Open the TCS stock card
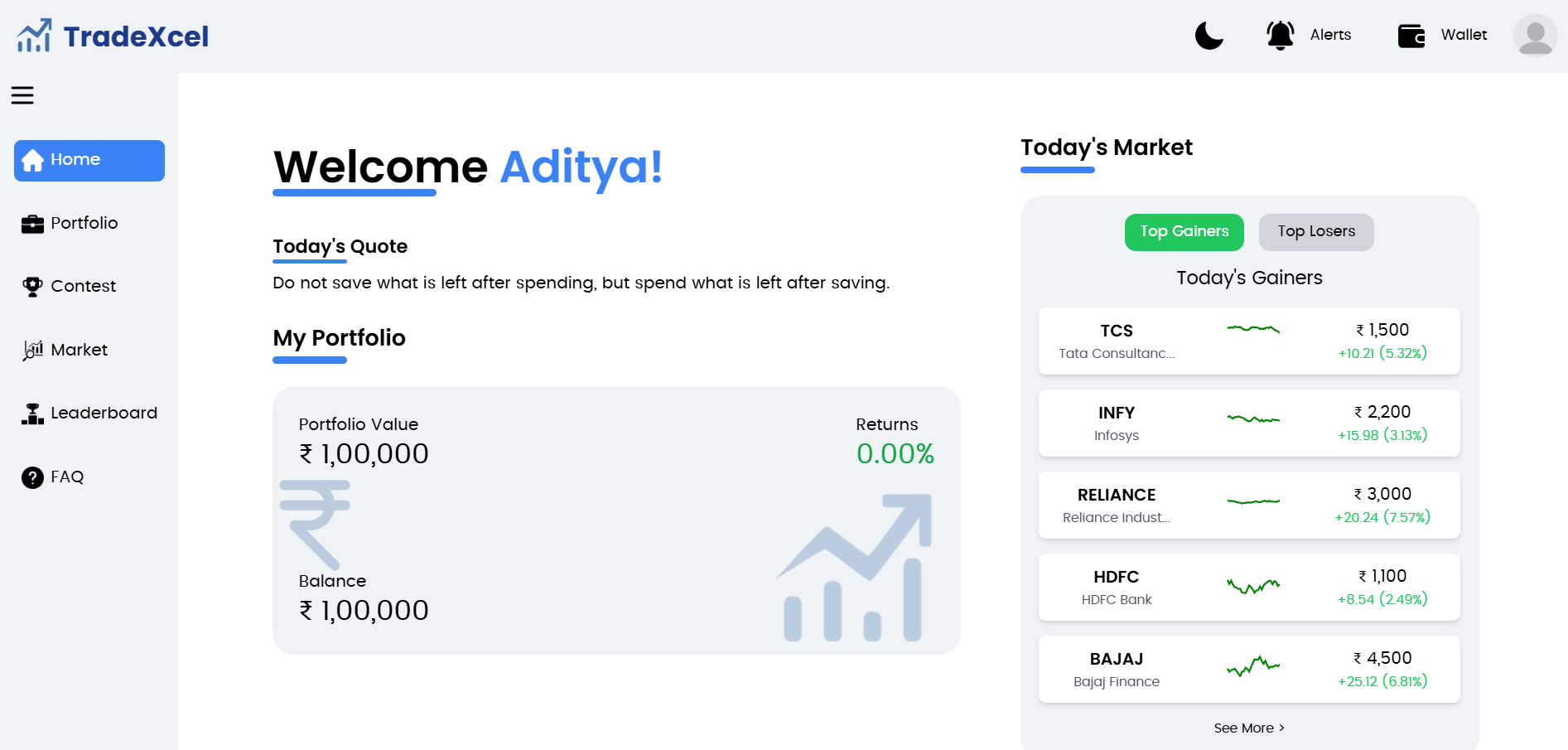The width and height of the screenshot is (1568, 750). (x=1249, y=341)
